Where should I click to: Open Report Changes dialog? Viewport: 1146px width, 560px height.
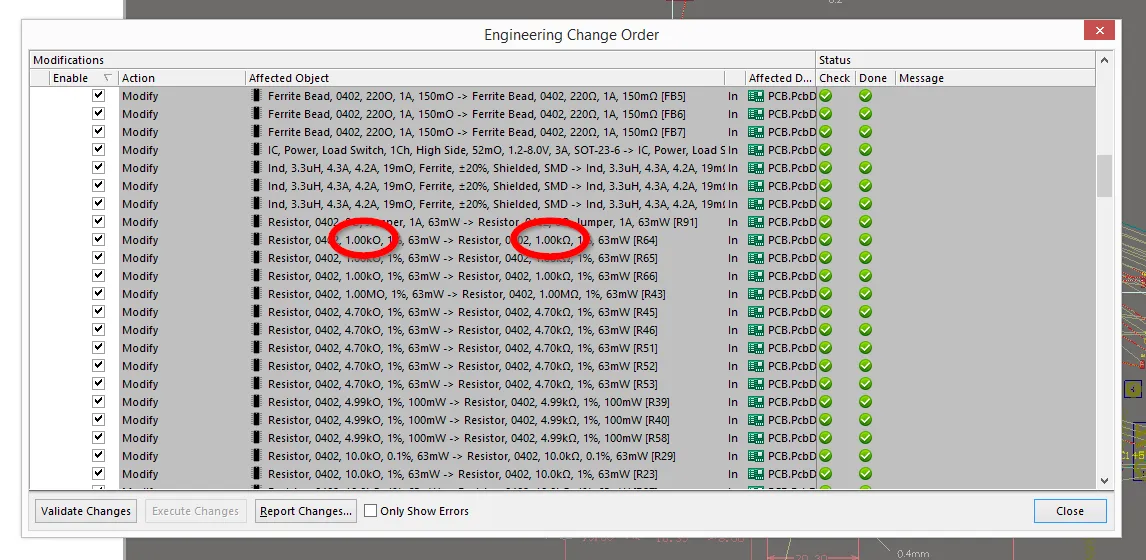306,511
